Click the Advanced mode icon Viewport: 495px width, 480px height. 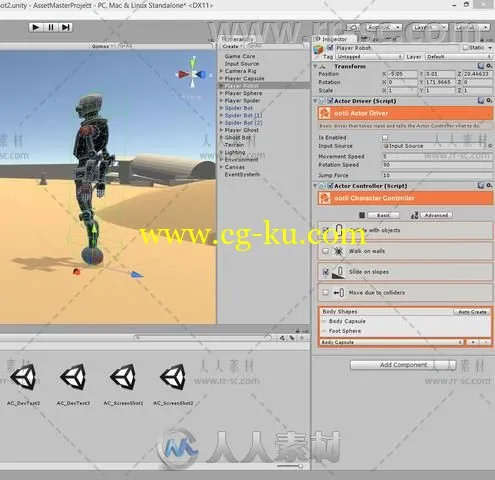[x=414, y=215]
